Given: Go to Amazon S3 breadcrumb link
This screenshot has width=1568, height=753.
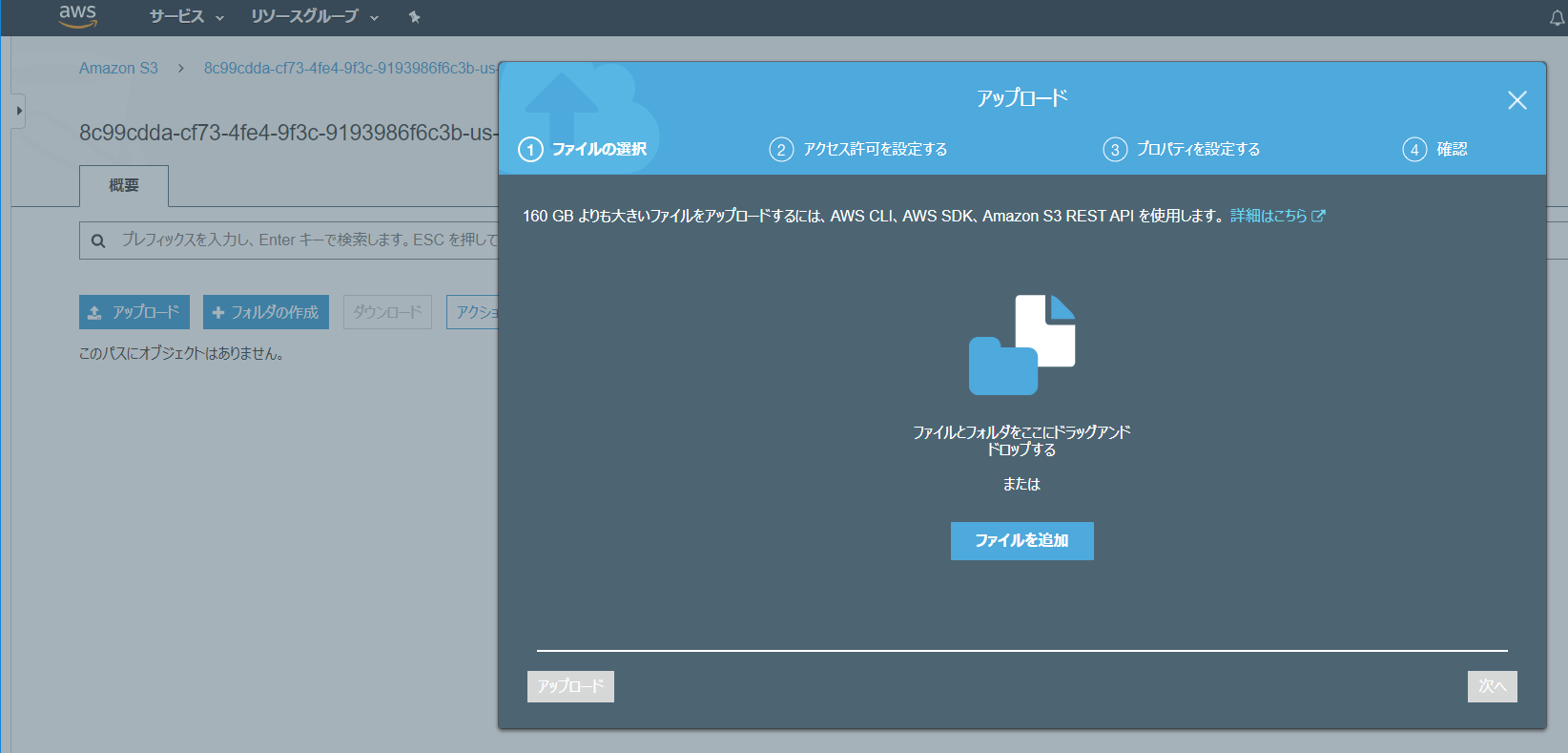Looking at the screenshot, I should (118, 68).
